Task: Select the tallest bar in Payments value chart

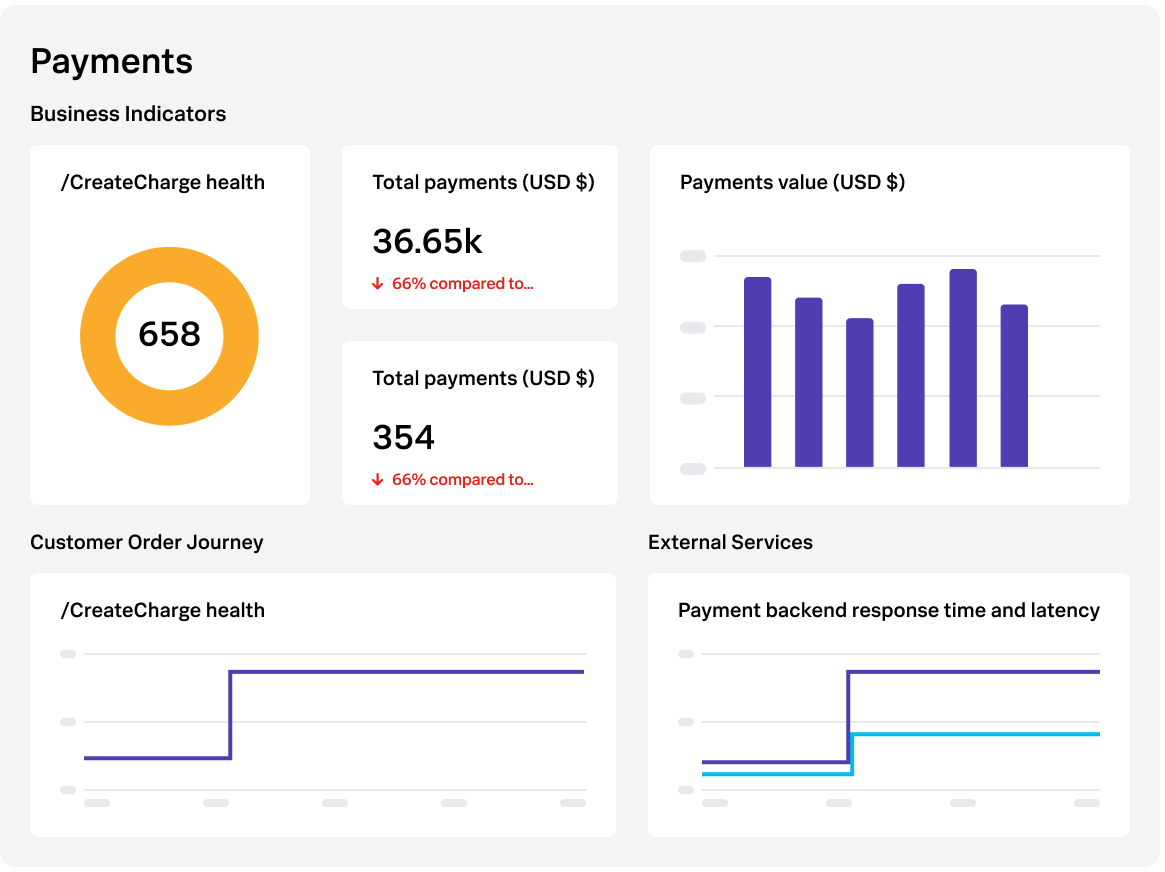Action: tap(962, 368)
